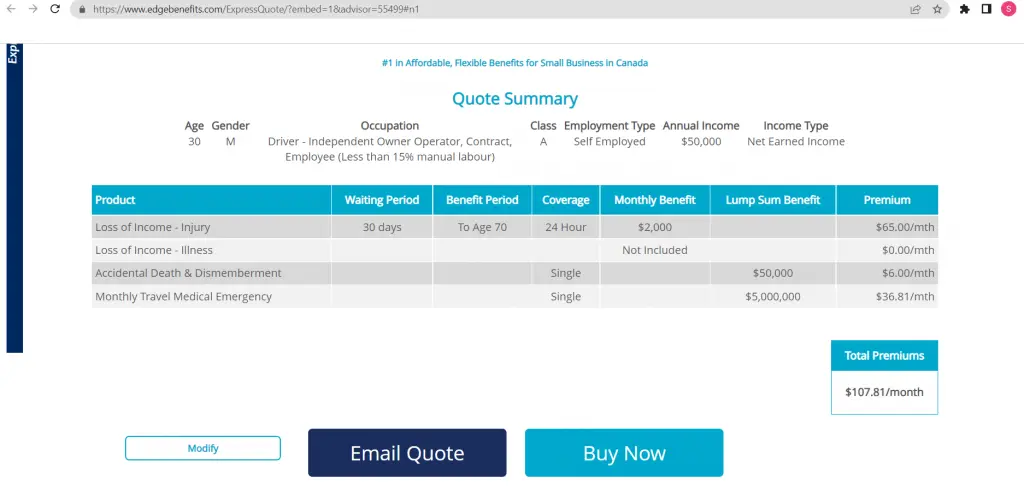Image resolution: width=1024 pixels, height=503 pixels.
Task: Click the browser forward arrow
Action: tap(33, 9)
